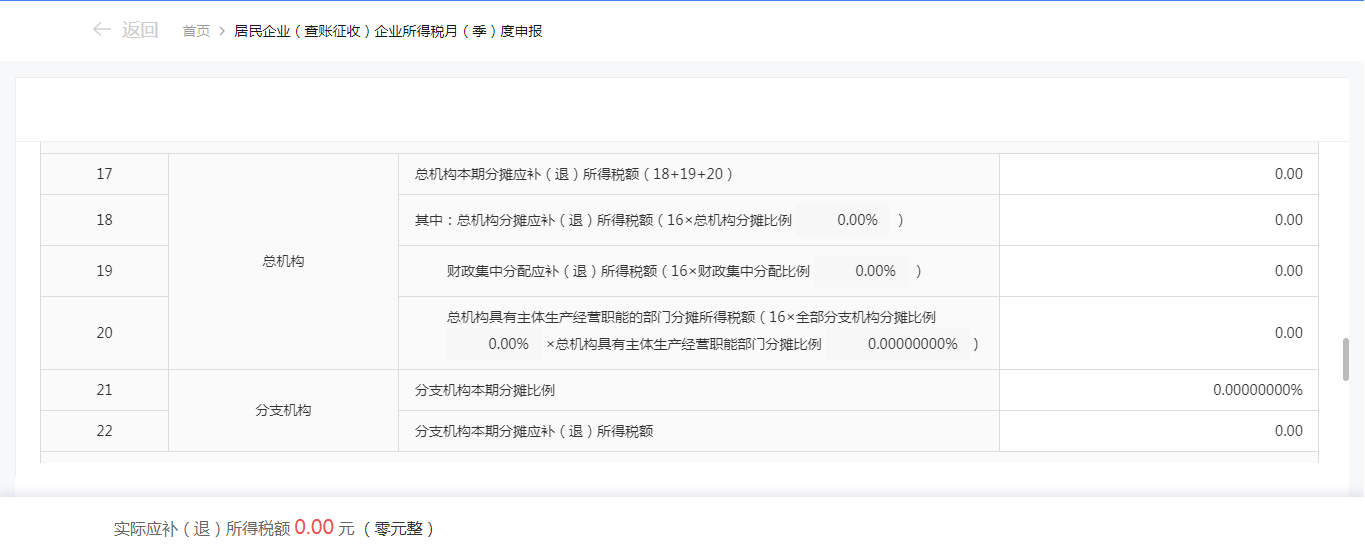This screenshot has height=560, width=1365.
Task: Click label 财政集中分配应补（退）所得税额
Action: tap(552, 271)
